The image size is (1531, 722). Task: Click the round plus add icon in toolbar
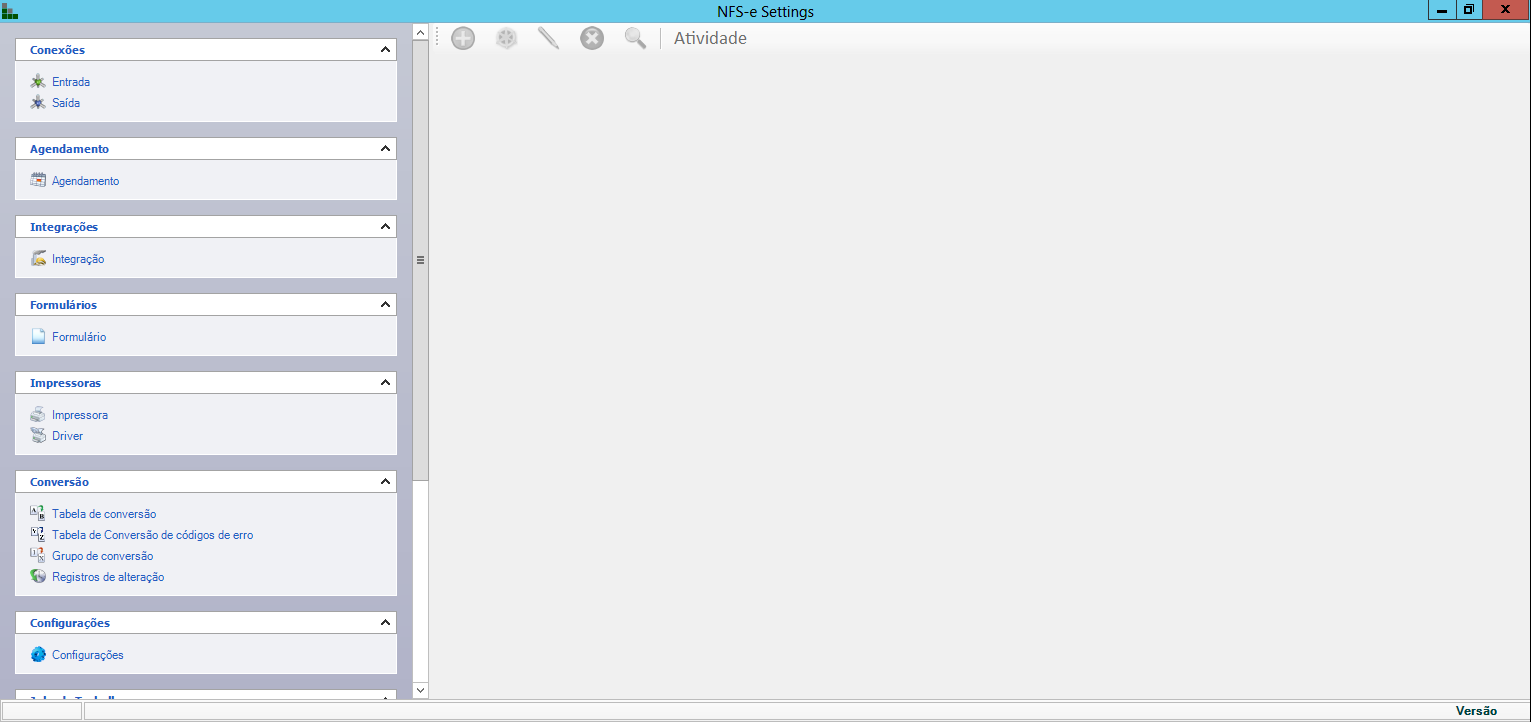coord(463,39)
